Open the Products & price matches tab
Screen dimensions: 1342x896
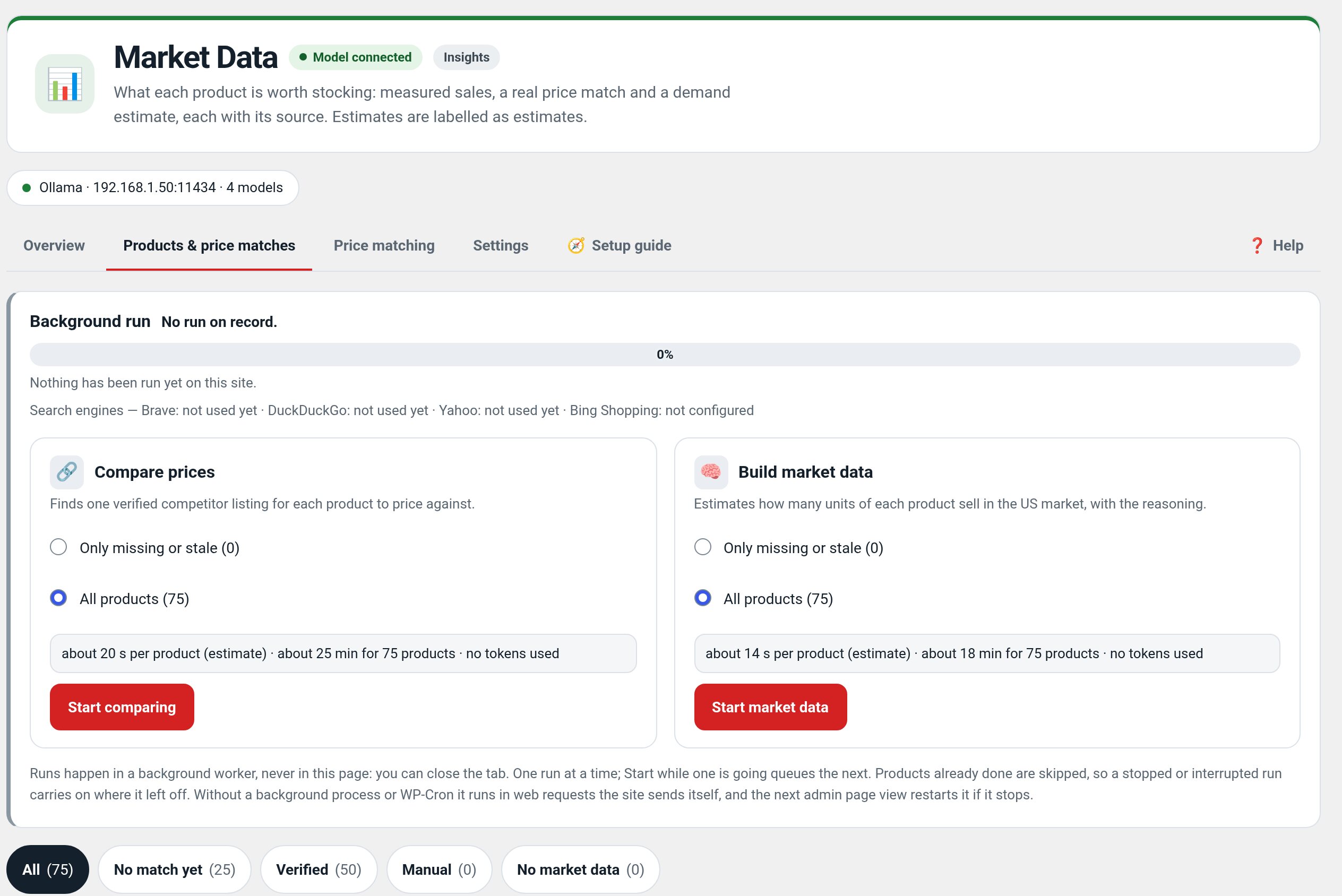point(209,246)
